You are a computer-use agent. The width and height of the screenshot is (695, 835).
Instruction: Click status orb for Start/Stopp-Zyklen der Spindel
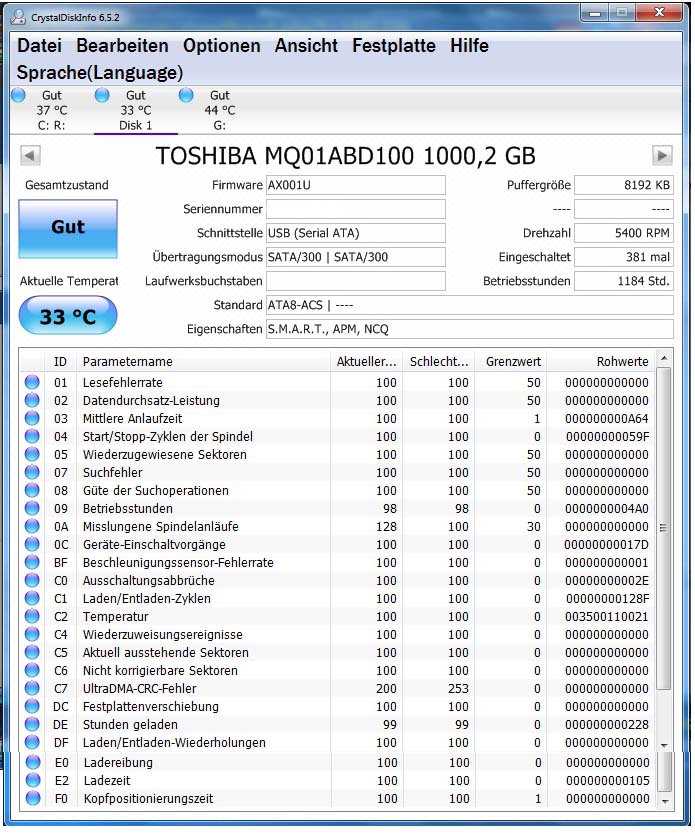pos(32,437)
